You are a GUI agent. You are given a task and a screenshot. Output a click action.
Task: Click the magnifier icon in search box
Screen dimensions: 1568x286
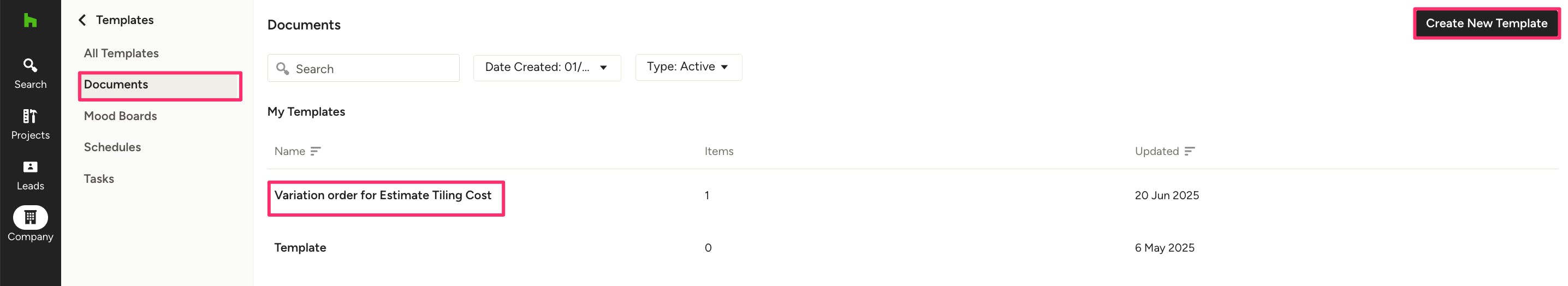282,69
